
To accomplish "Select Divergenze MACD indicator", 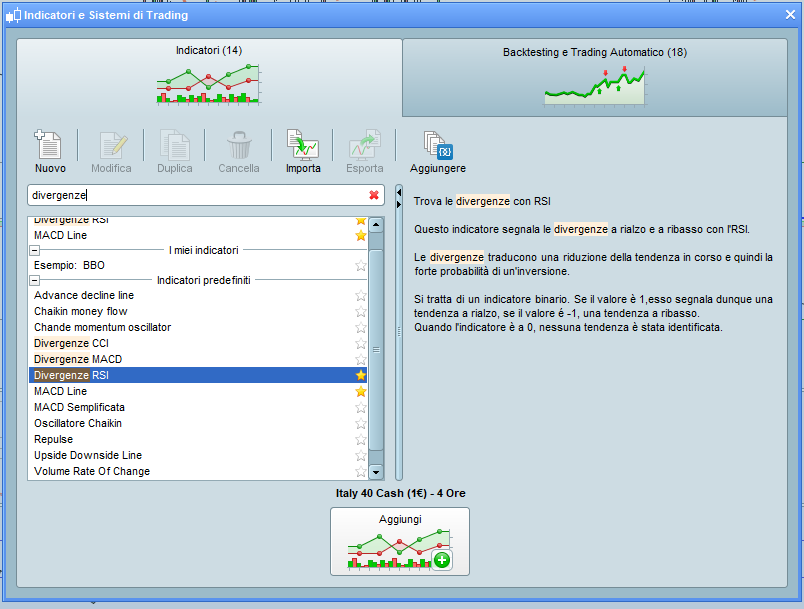I will click(x=198, y=359).
